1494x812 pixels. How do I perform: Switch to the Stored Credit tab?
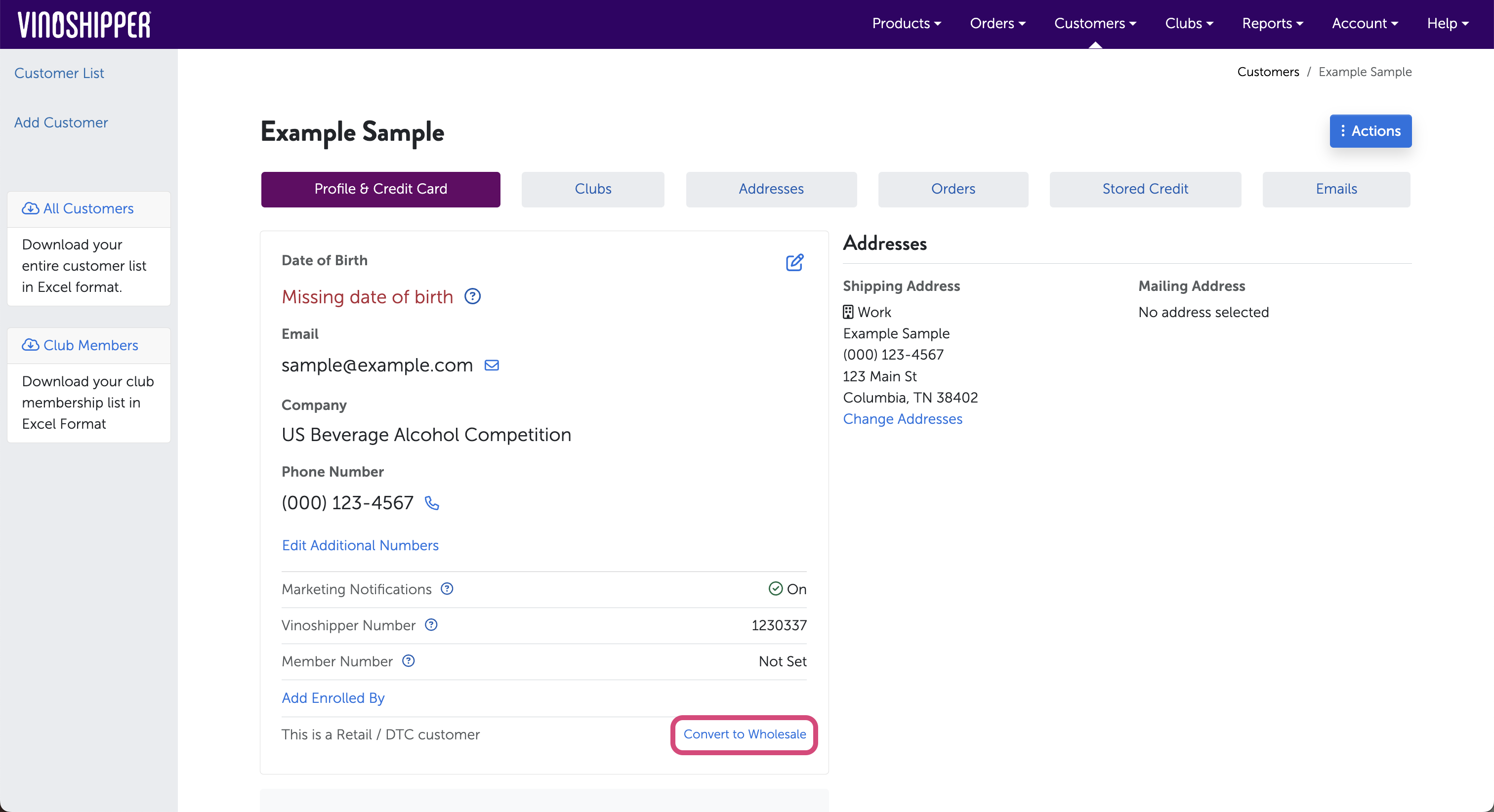click(1145, 189)
